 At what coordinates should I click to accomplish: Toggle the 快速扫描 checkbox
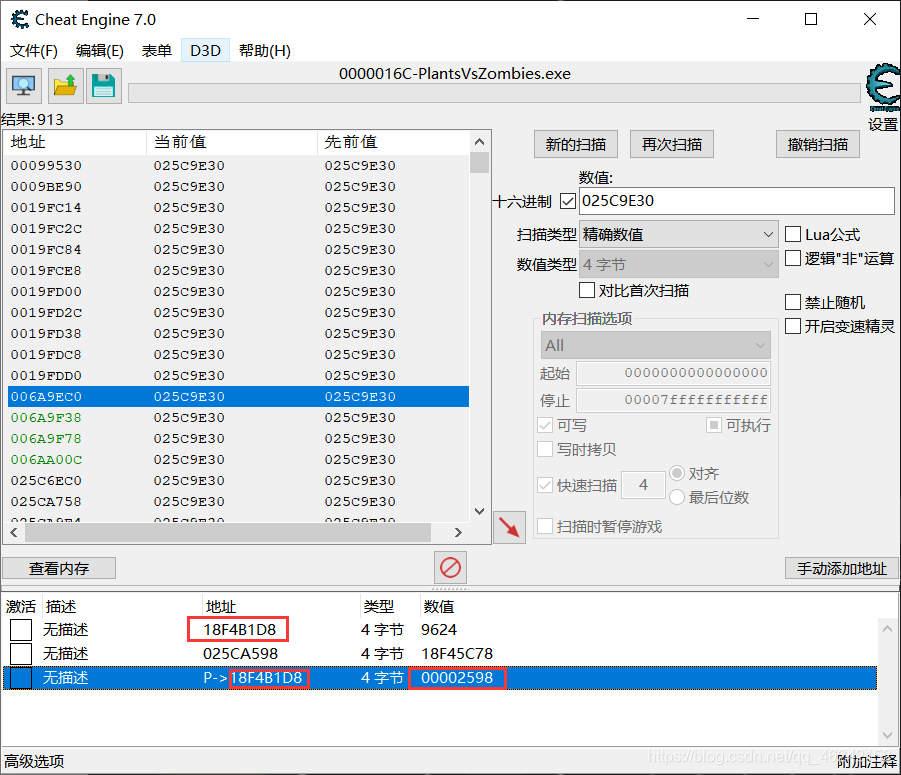click(x=545, y=485)
